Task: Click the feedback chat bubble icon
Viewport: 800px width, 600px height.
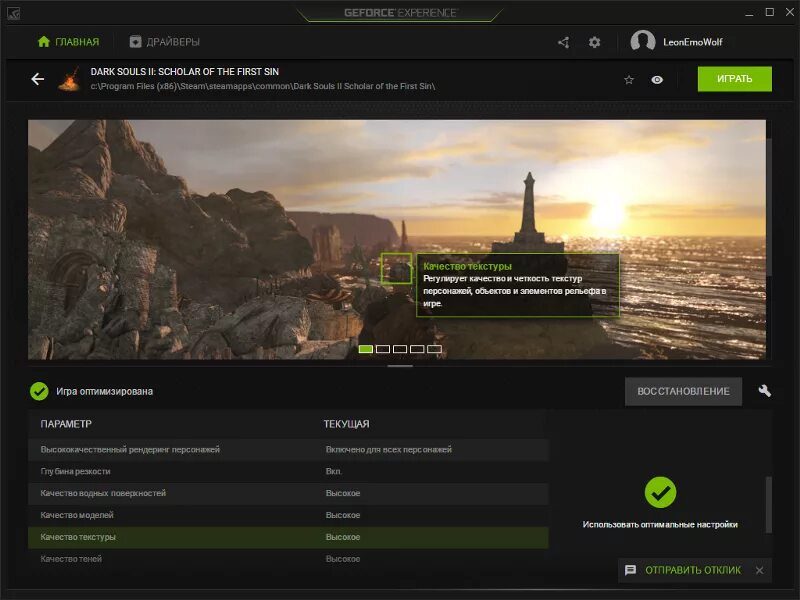Action: click(x=631, y=570)
